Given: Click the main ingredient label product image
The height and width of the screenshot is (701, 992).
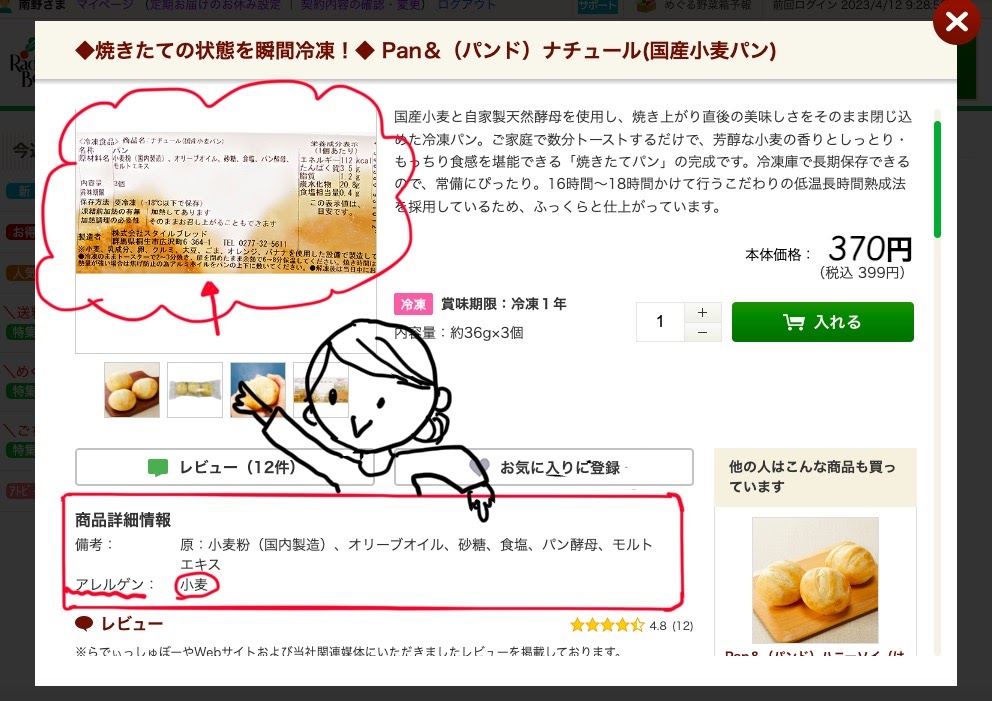Looking at the screenshot, I should point(226,202).
